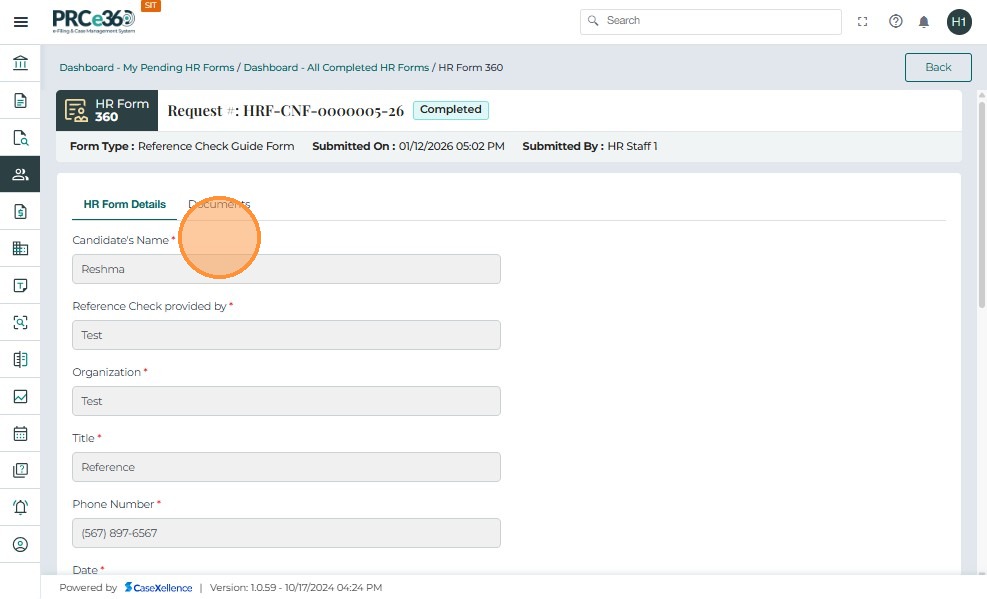Image resolution: width=987 pixels, height=599 pixels.
Task: Open the text template sidebar icon
Action: pos(20,285)
